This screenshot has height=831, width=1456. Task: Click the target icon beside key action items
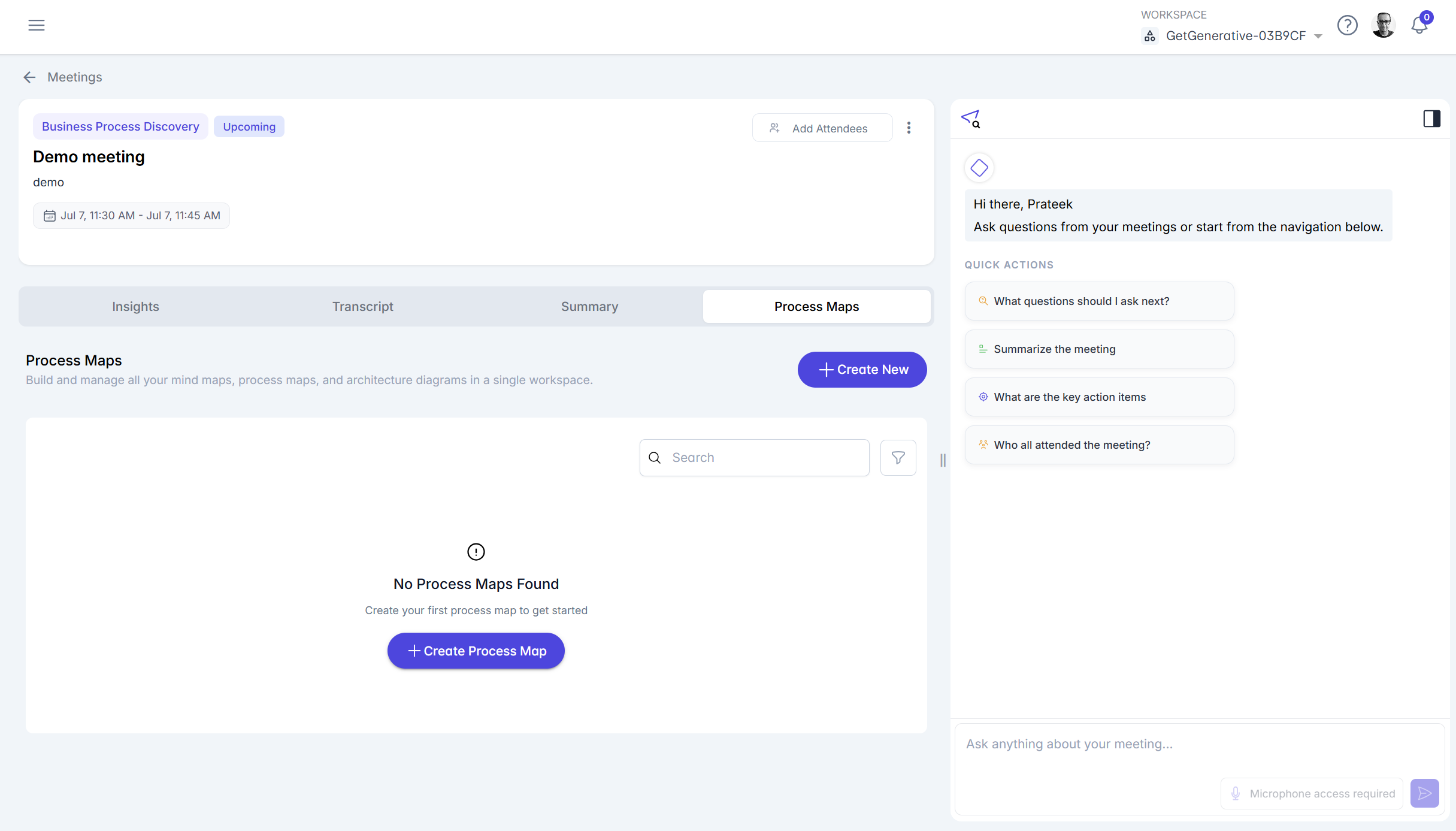[983, 397]
